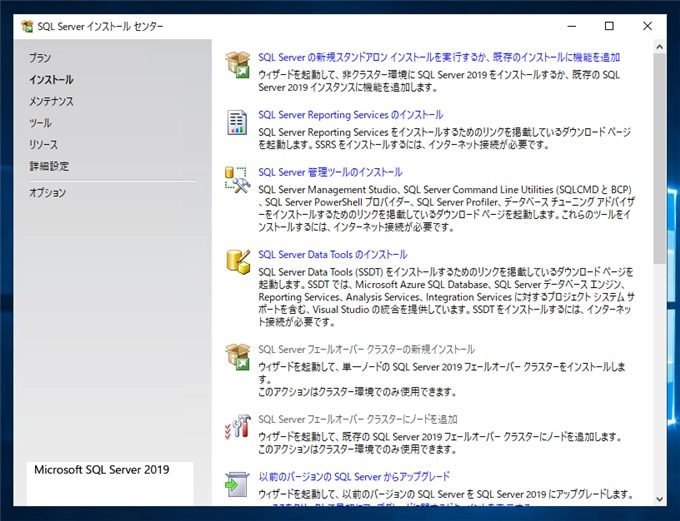Open SQL Server Data Tools のインストール link
Image resolution: width=680 pixels, height=521 pixels.
click(333, 255)
